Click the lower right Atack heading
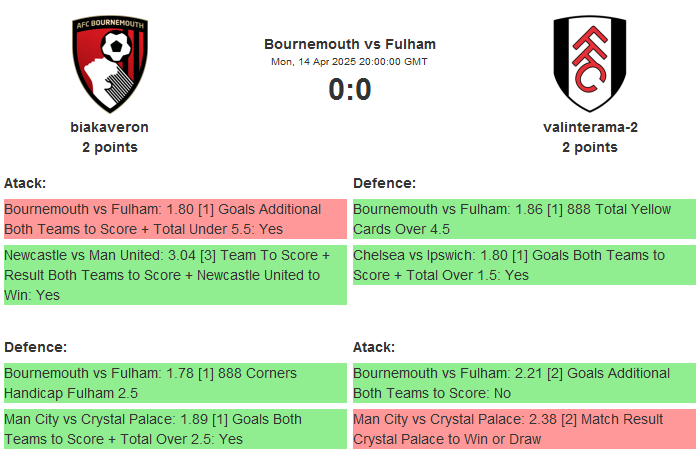Screen dimensions: 700x460 point(374,347)
